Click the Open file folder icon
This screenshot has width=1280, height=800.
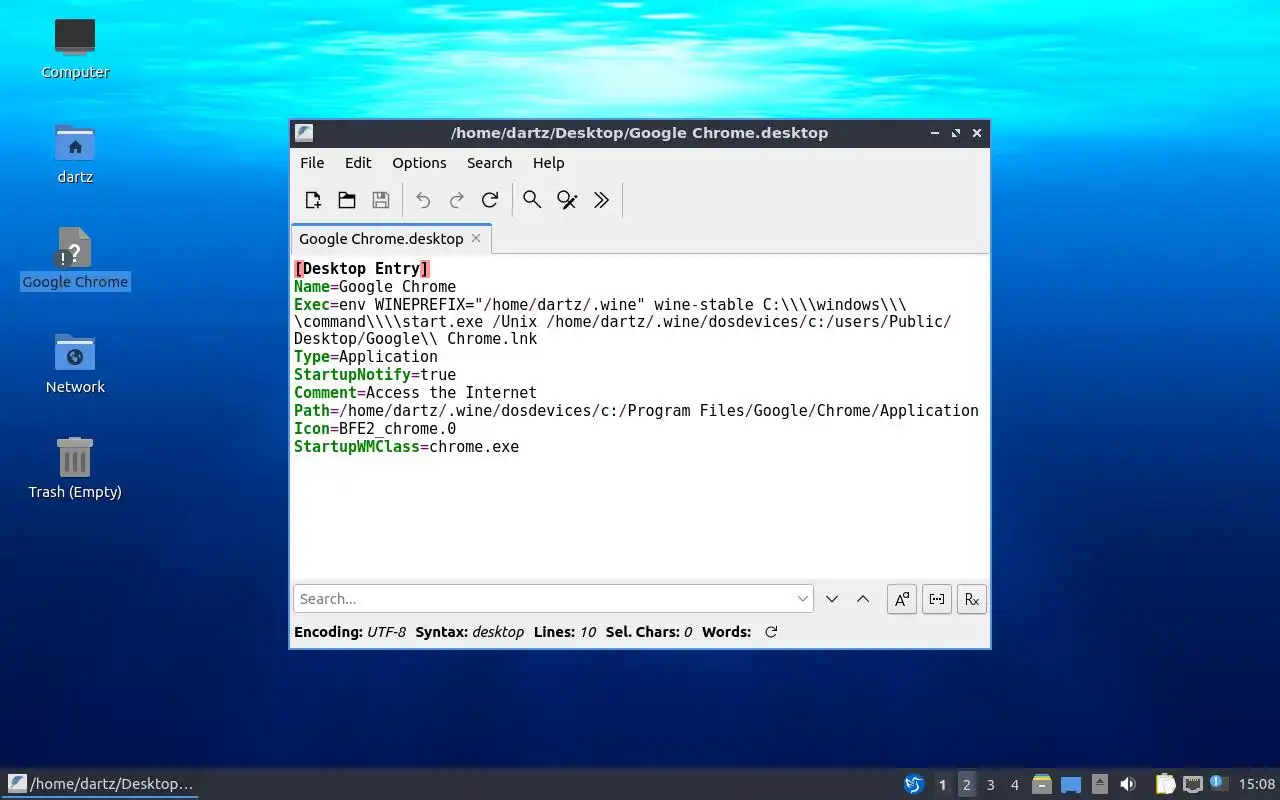347,200
